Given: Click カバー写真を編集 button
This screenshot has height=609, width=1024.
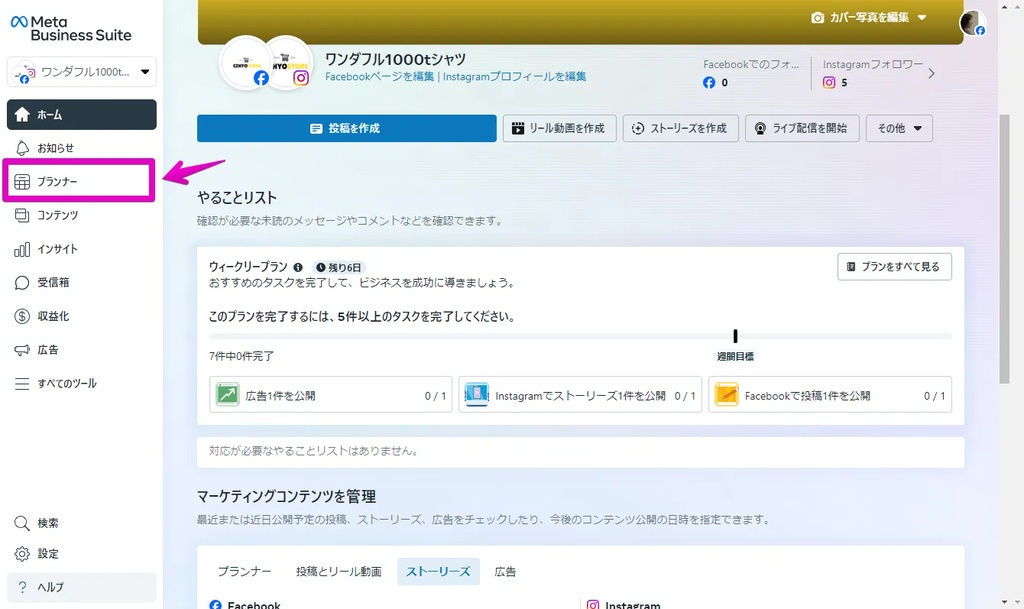Looking at the screenshot, I should pyautogui.click(x=869, y=18).
